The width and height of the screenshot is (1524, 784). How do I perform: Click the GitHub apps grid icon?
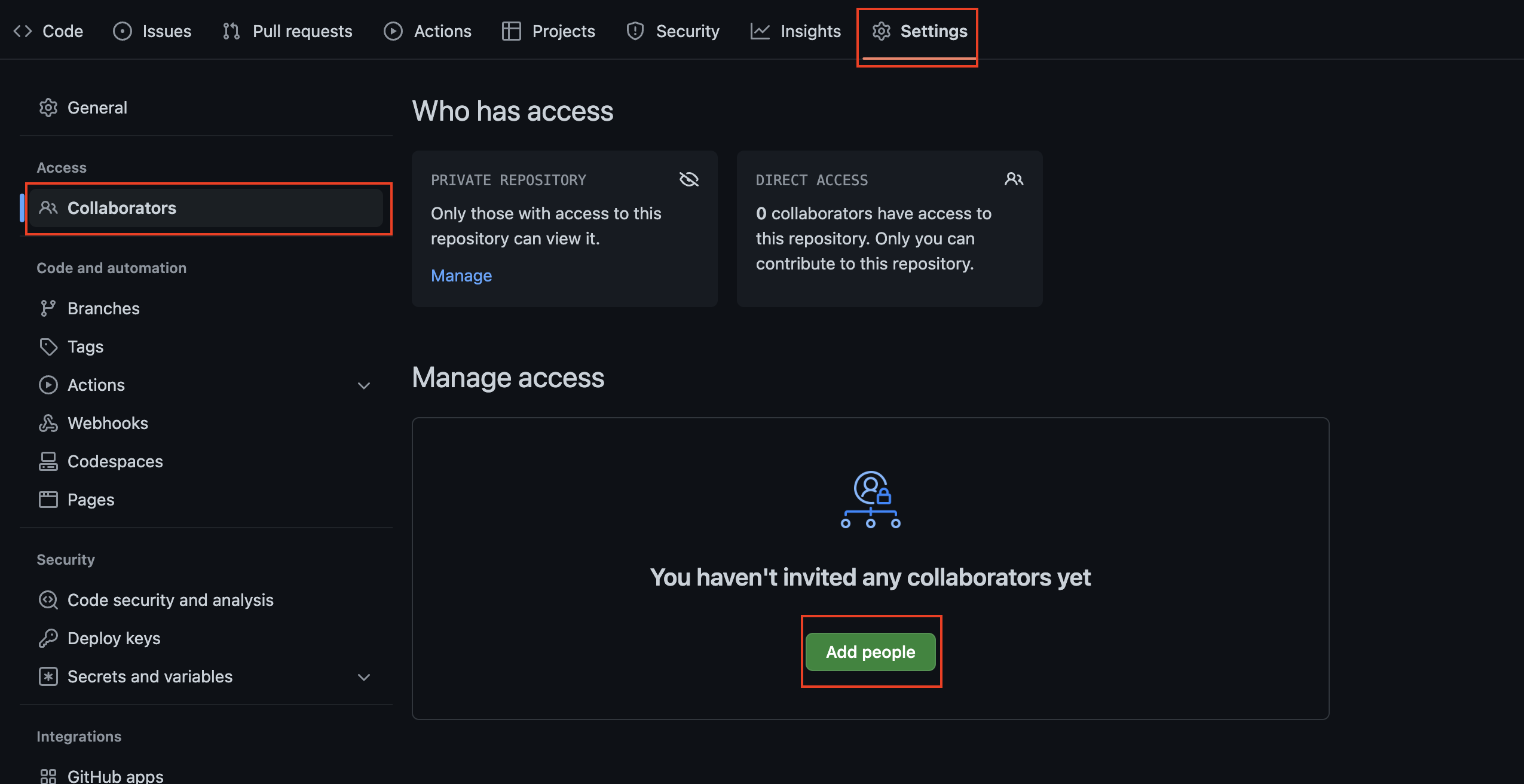point(48,776)
